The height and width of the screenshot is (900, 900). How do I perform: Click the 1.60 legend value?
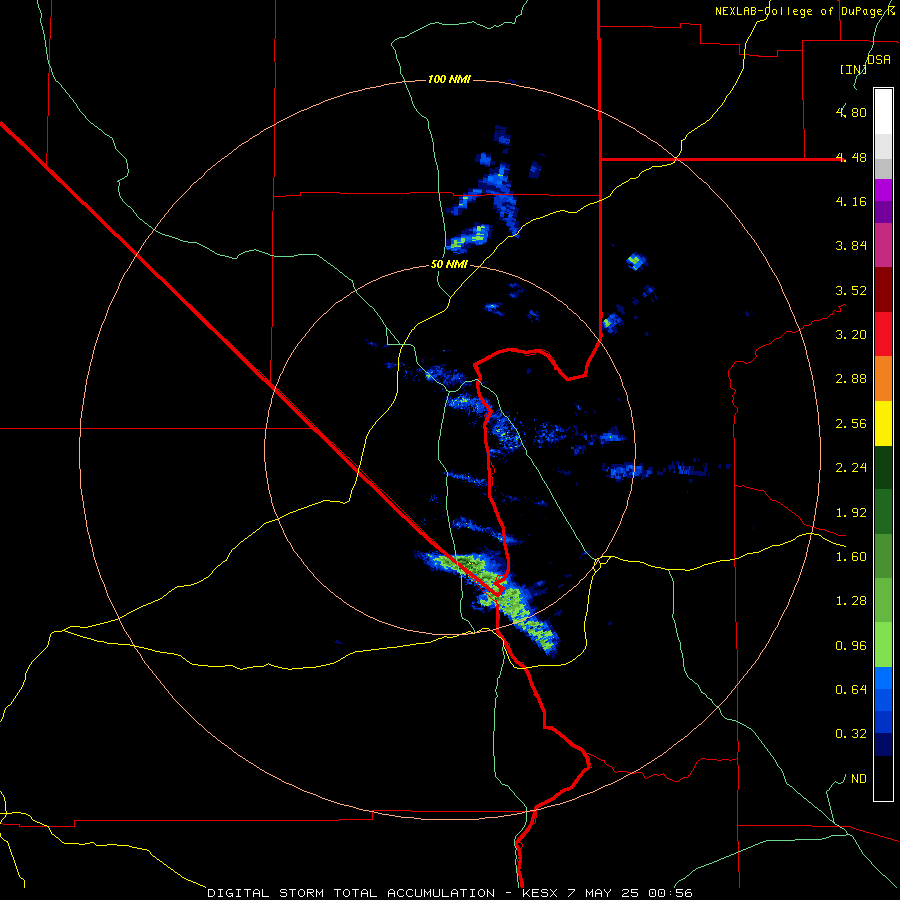(x=851, y=556)
